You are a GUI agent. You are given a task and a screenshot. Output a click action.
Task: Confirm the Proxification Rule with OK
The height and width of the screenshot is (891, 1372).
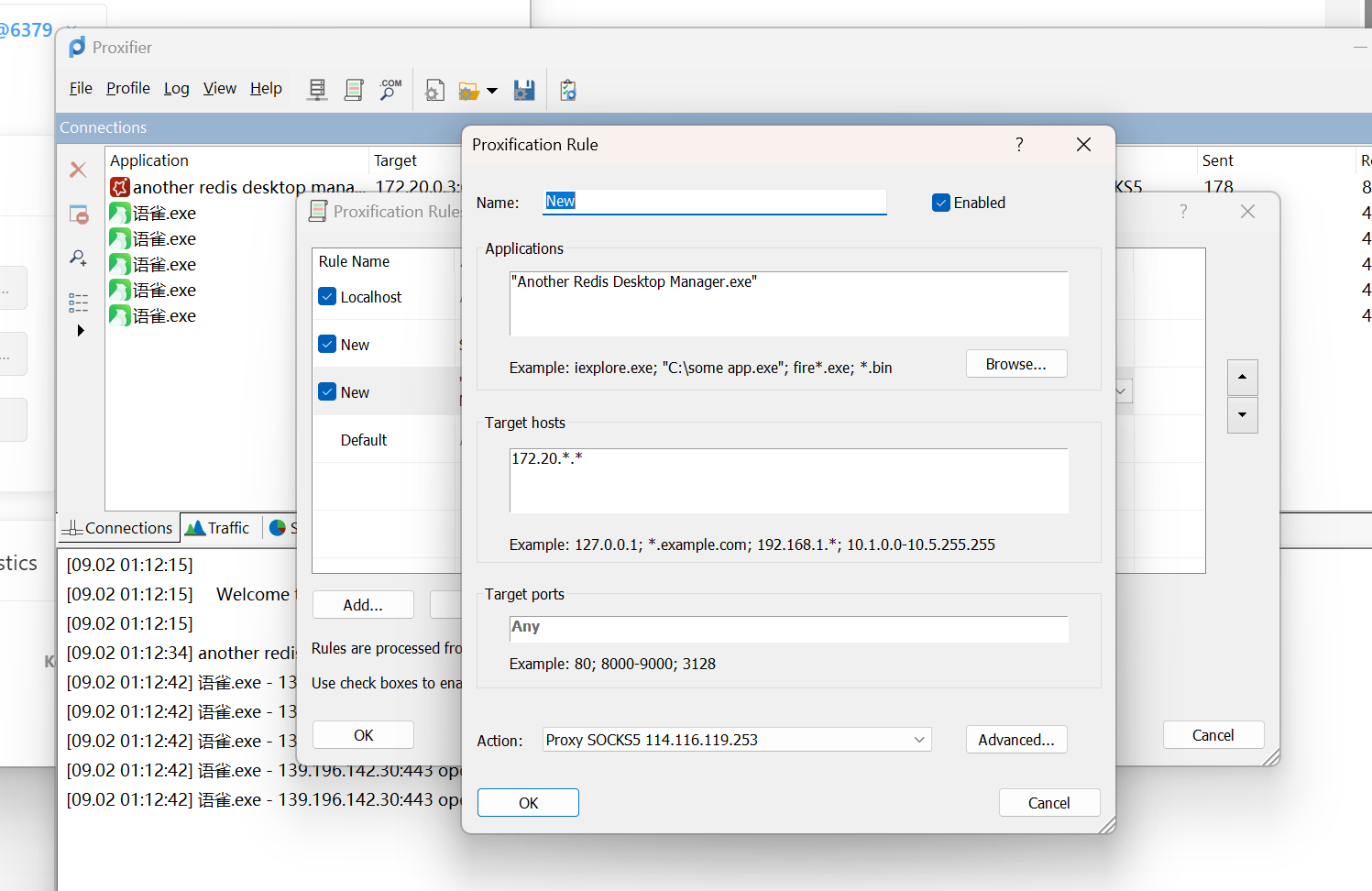click(x=528, y=803)
